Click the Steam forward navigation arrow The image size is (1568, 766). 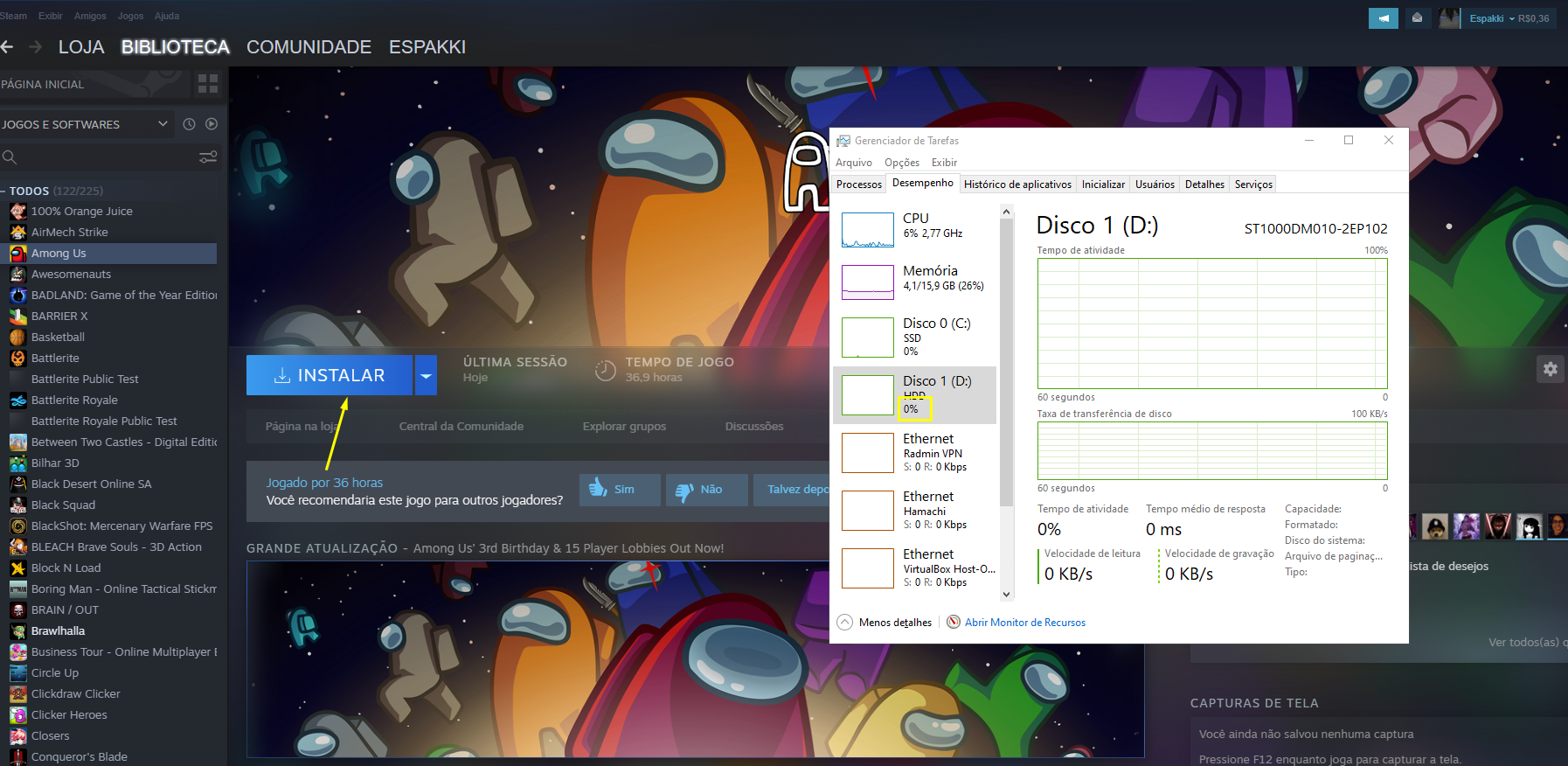click(x=35, y=46)
